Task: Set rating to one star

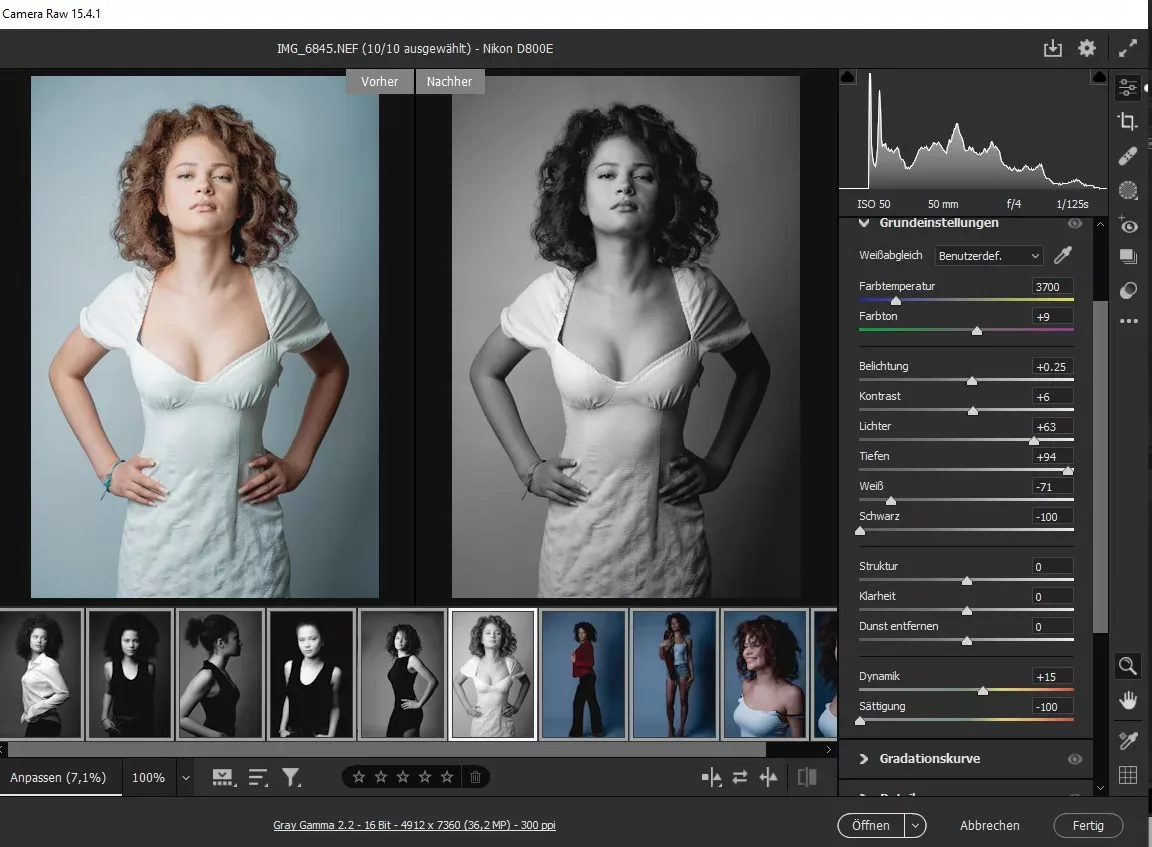Action: click(x=359, y=776)
